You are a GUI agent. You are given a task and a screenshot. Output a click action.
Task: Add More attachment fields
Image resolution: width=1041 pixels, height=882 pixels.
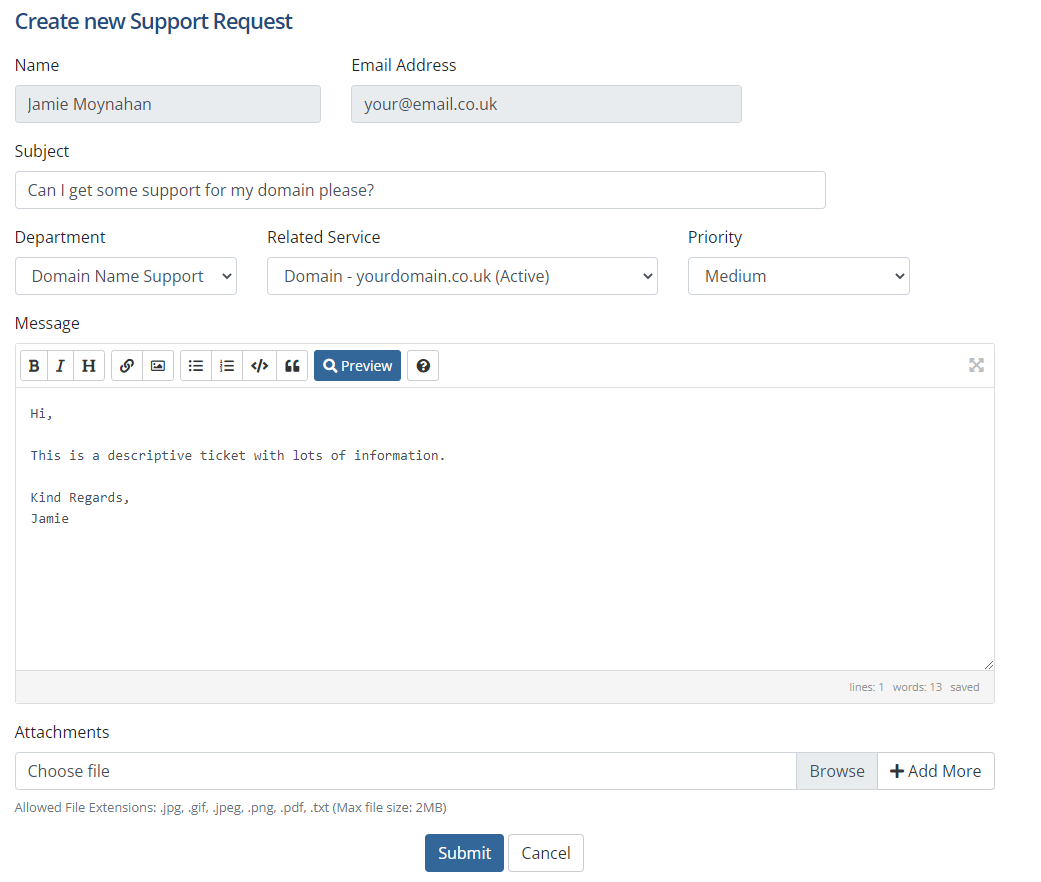[935, 771]
